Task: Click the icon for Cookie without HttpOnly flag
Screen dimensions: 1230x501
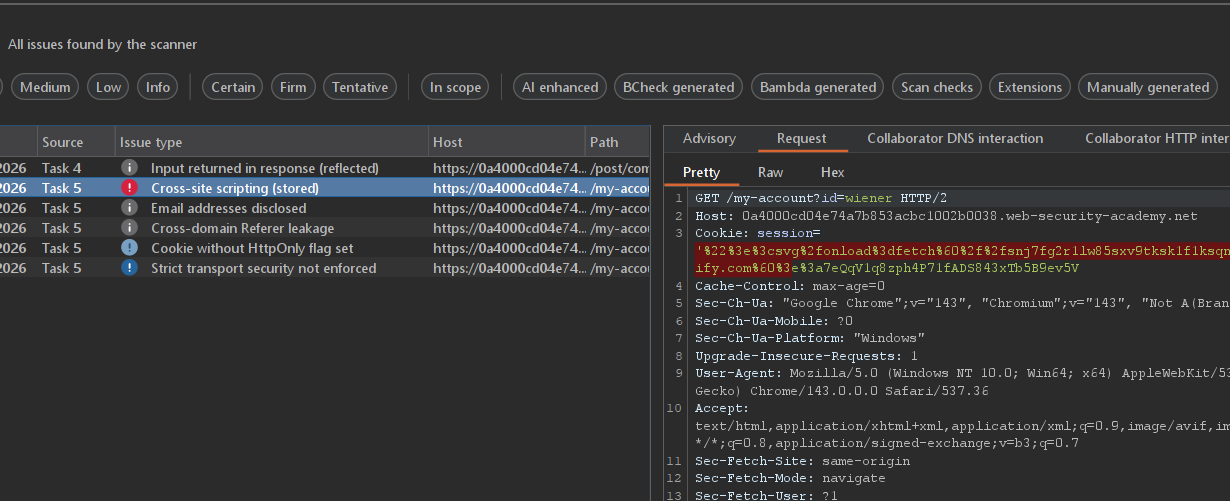Action: point(129,248)
